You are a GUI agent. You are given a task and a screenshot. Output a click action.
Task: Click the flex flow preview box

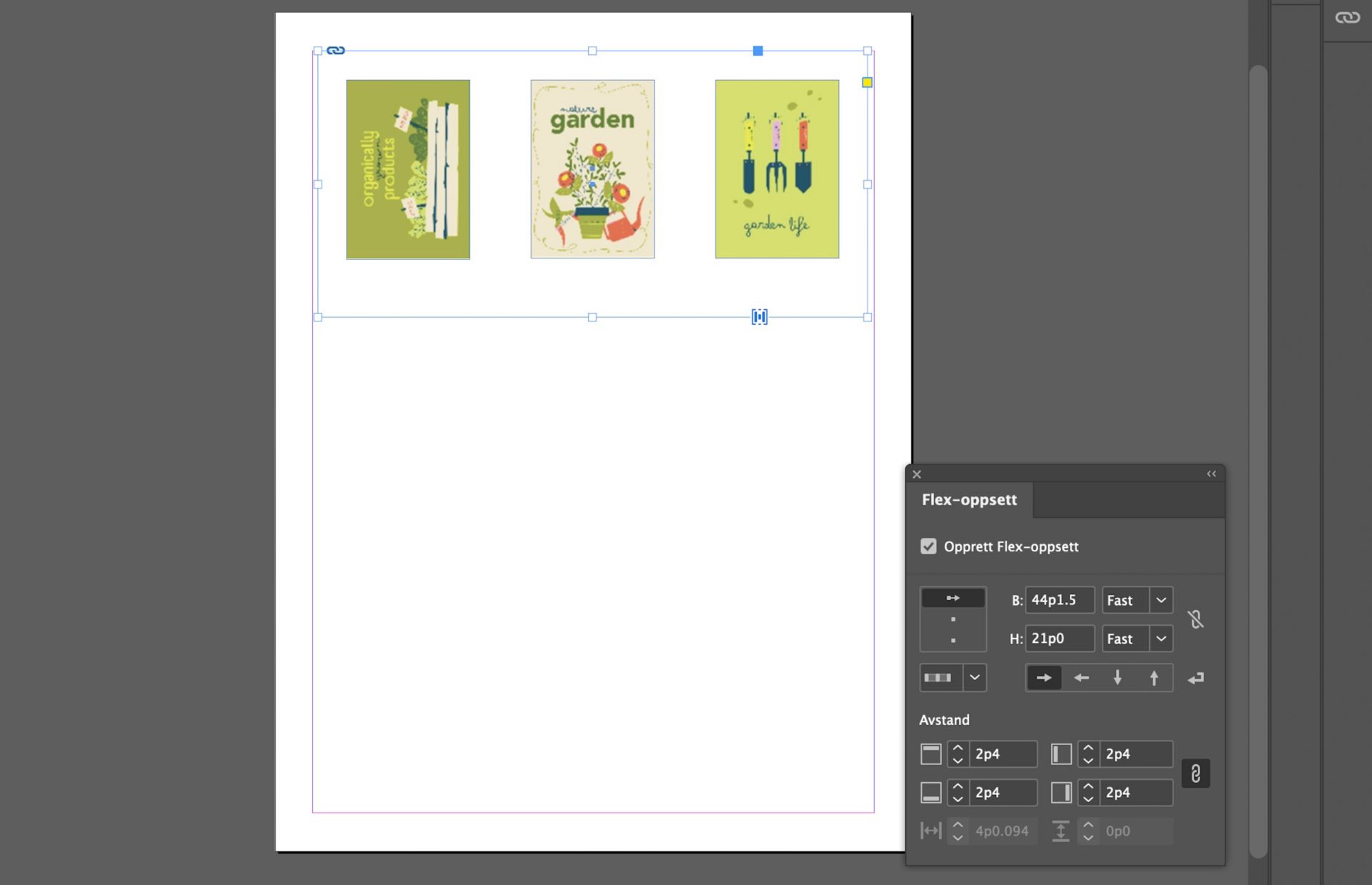953,619
